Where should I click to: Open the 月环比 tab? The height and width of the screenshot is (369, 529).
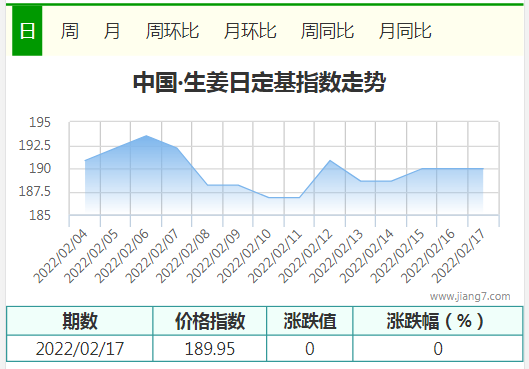coord(250,31)
